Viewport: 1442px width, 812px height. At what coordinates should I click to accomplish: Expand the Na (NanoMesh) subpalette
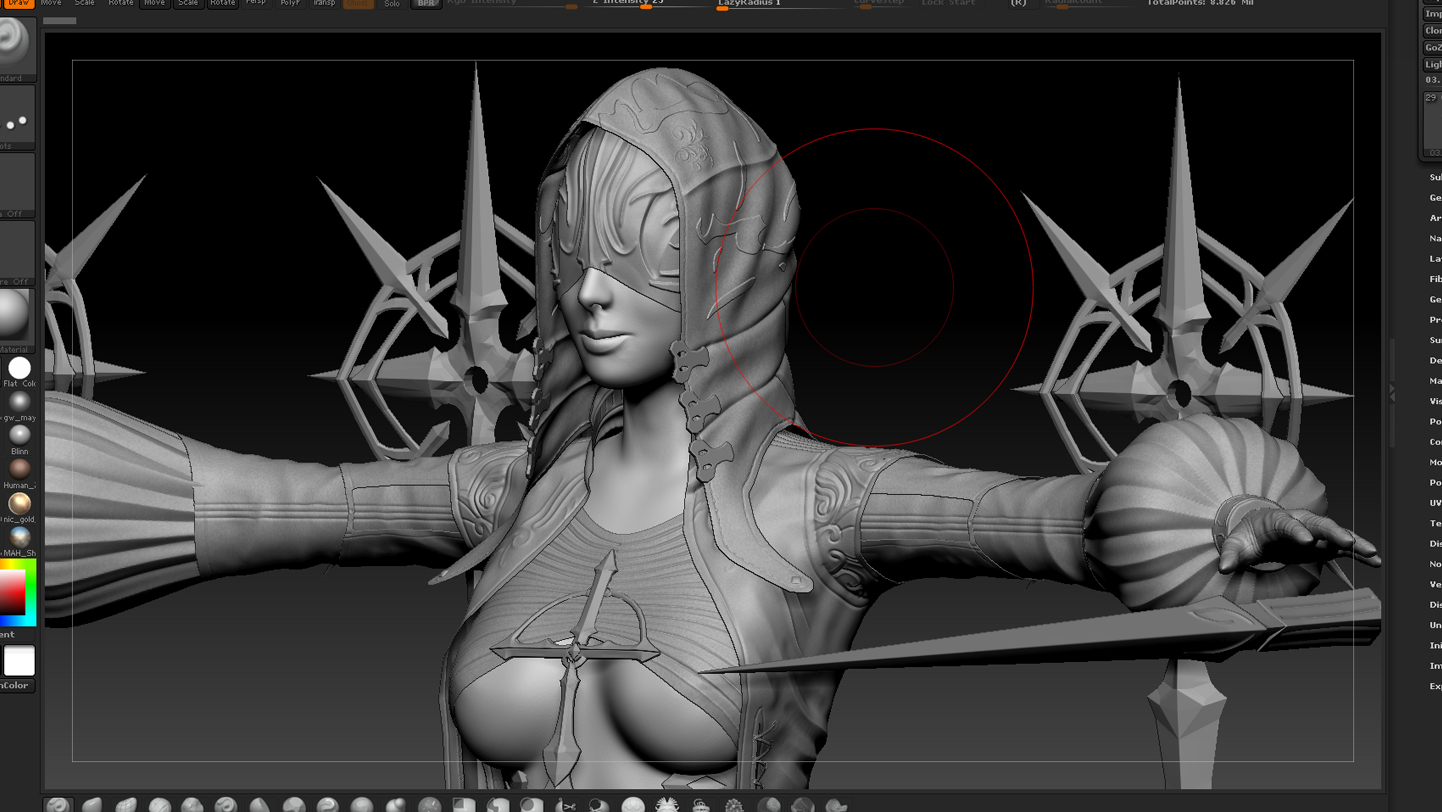click(x=1435, y=238)
